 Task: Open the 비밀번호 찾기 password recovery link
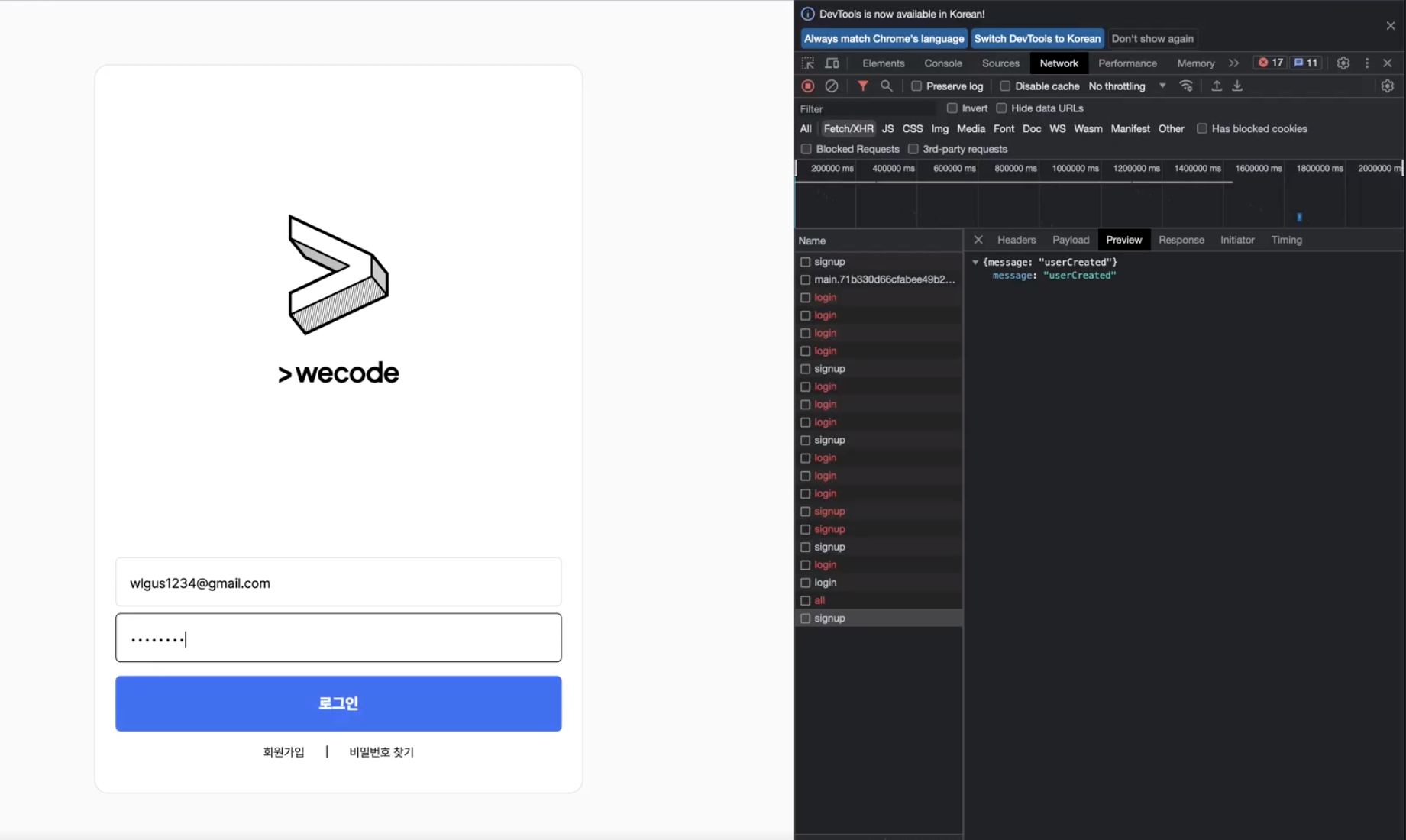(381, 752)
